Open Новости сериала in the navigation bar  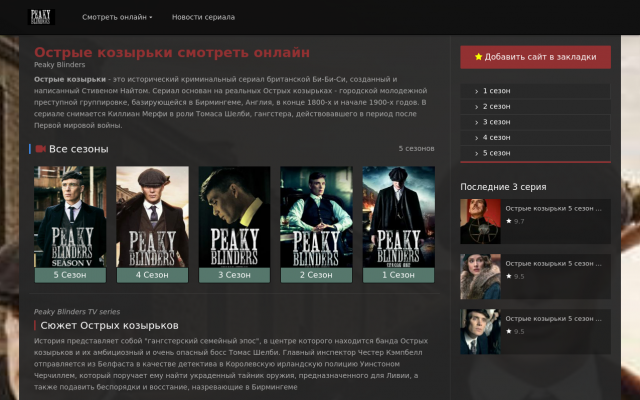tap(203, 17)
